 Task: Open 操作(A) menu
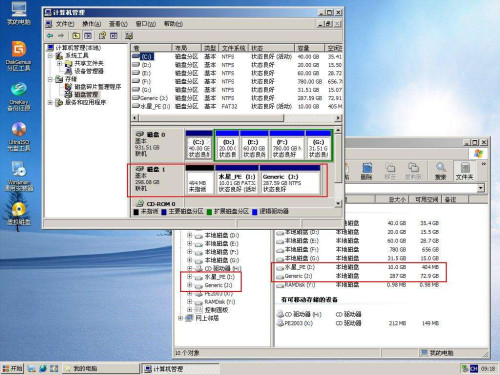92,24
